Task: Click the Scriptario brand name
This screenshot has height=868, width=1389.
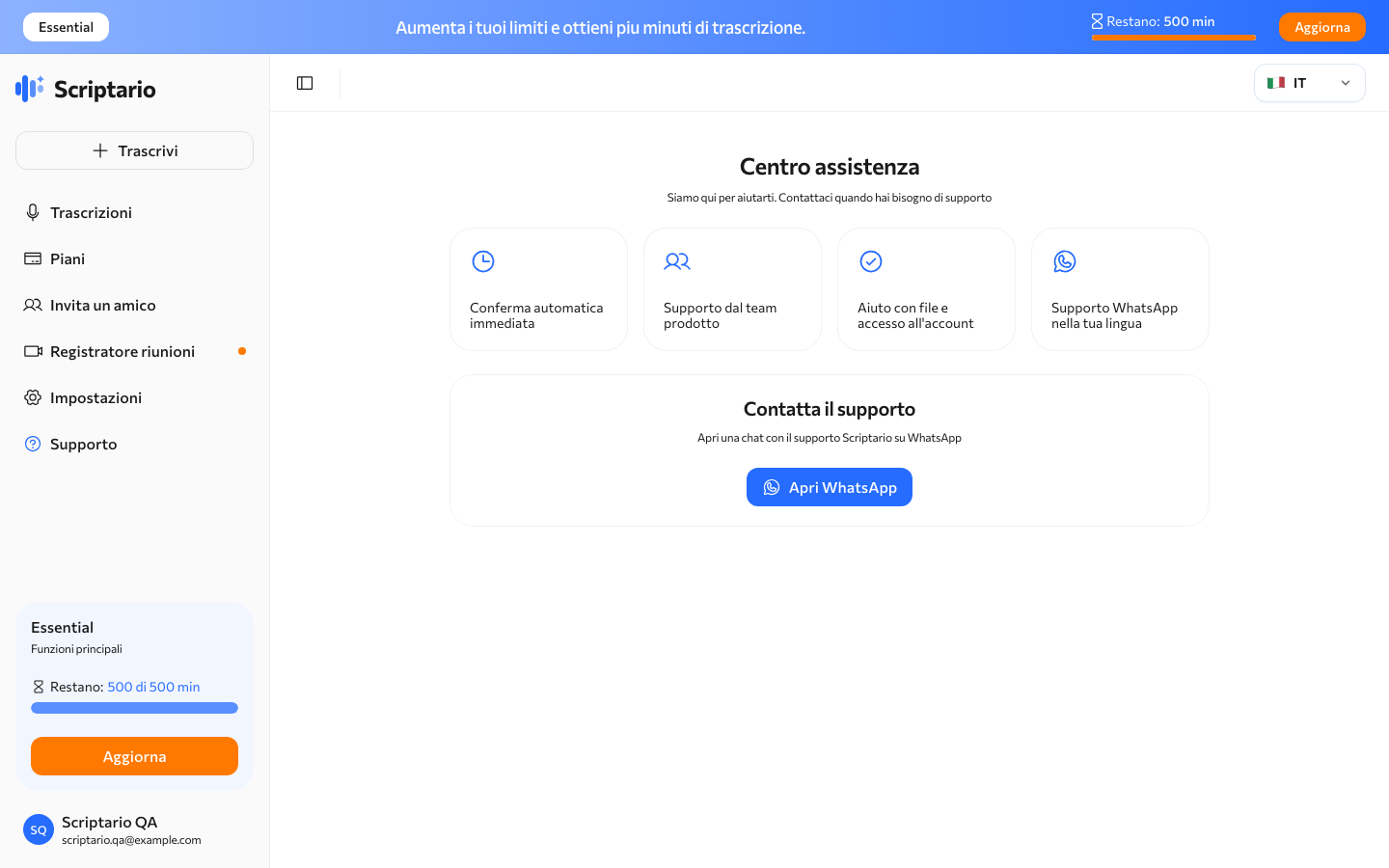Action: pyautogui.click(x=105, y=89)
